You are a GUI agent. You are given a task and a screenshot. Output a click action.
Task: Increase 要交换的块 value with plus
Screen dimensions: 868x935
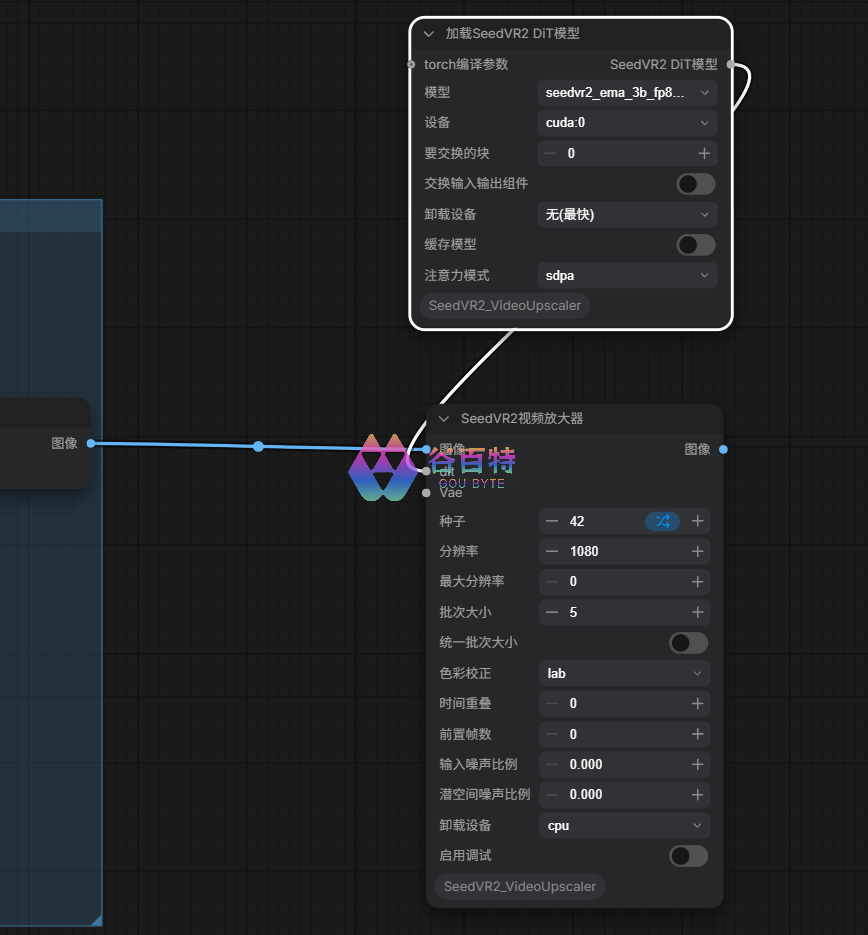pyautogui.click(x=704, y=154)
